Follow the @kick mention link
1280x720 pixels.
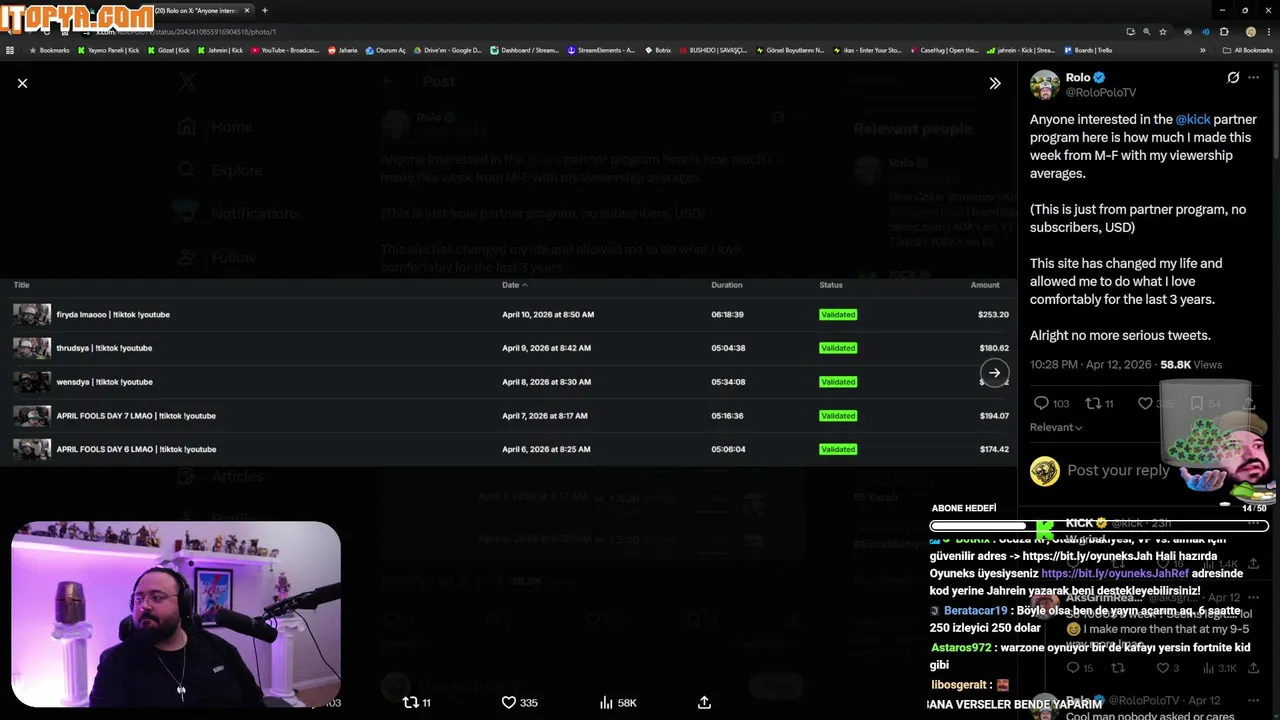pyautogui.click(x=1192, y=119)
